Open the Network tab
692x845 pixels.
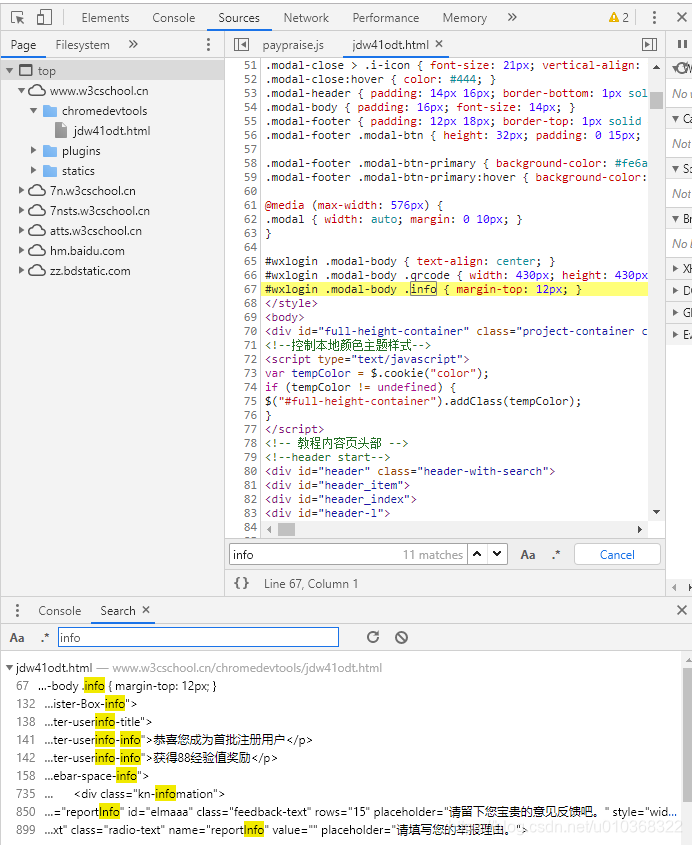point(306,18)
